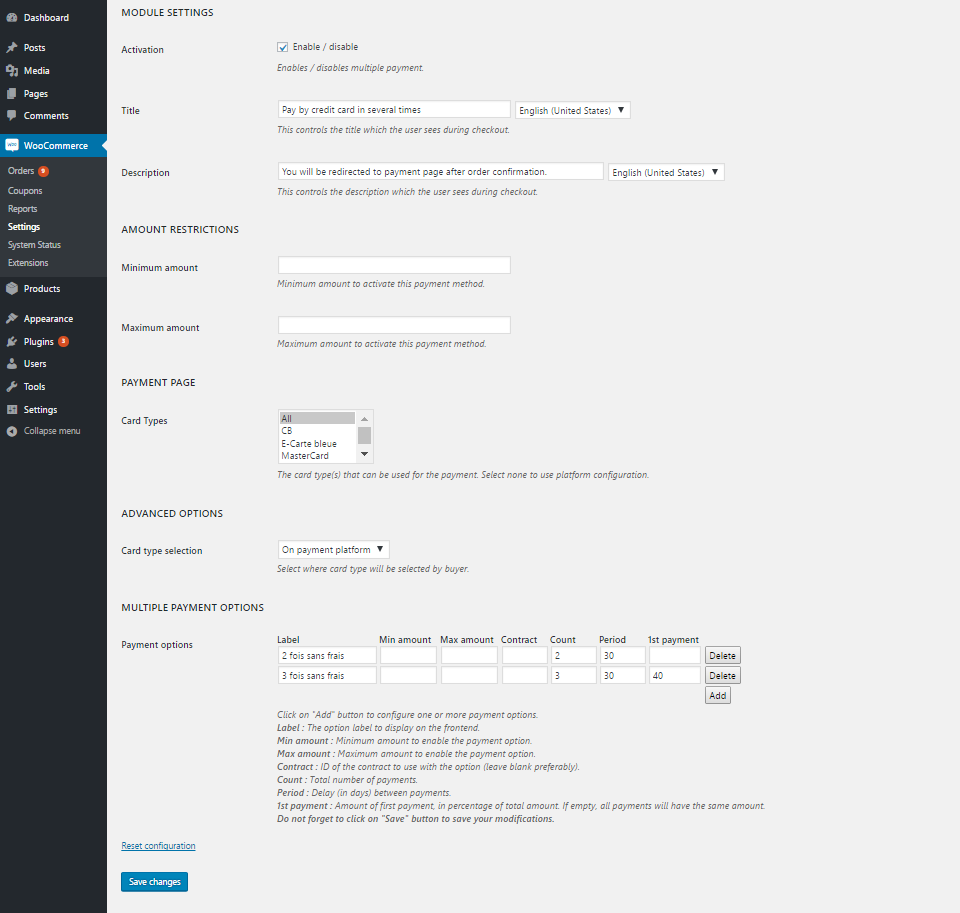Open the Extensions submenu item

[28, 263]
